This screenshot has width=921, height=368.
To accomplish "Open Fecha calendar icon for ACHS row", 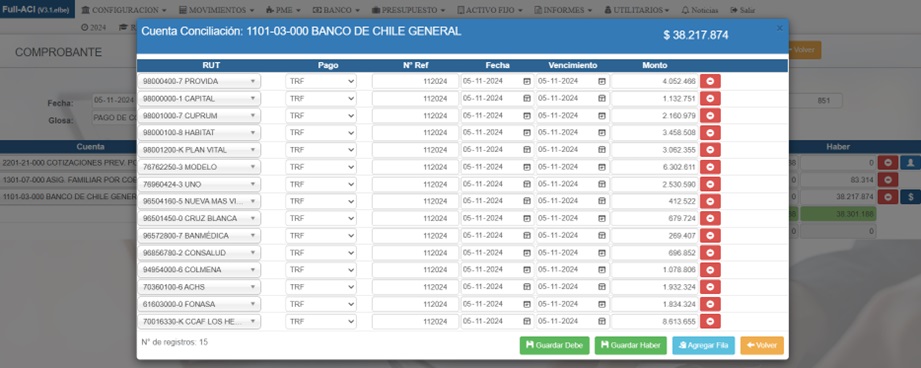I will [527, 287].
